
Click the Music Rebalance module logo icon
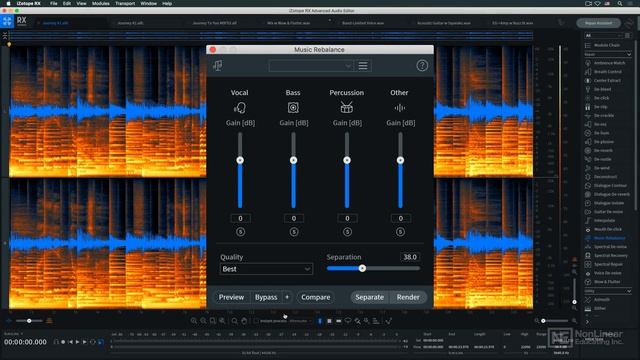click(218, 65)
